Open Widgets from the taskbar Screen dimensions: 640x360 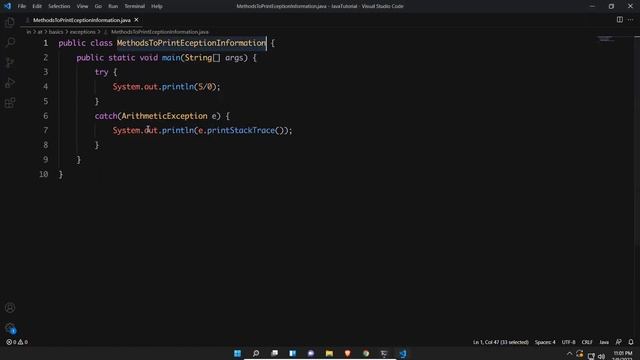click(x=293, y=353)
